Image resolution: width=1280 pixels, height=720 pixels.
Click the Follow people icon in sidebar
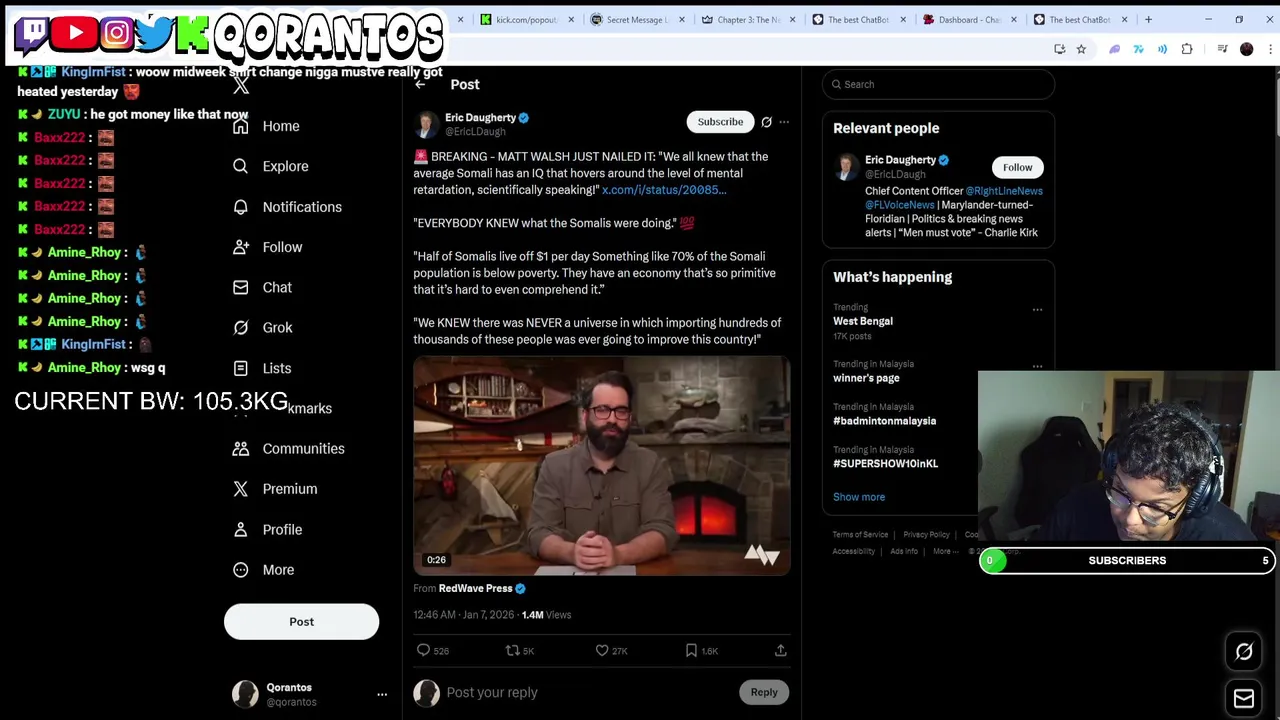[240, 247]
